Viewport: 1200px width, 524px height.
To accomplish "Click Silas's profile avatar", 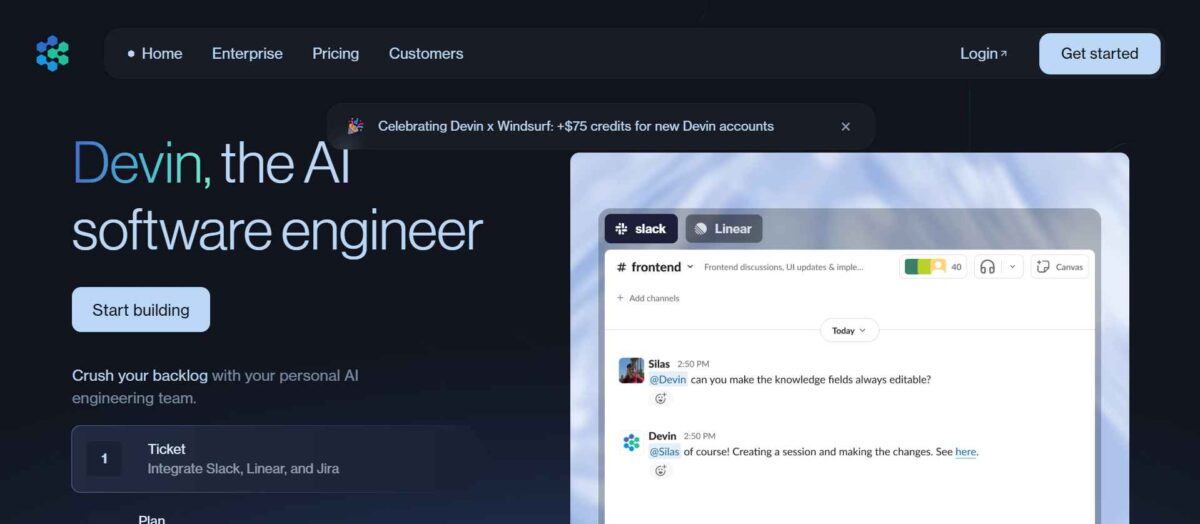I will [631, 371].
